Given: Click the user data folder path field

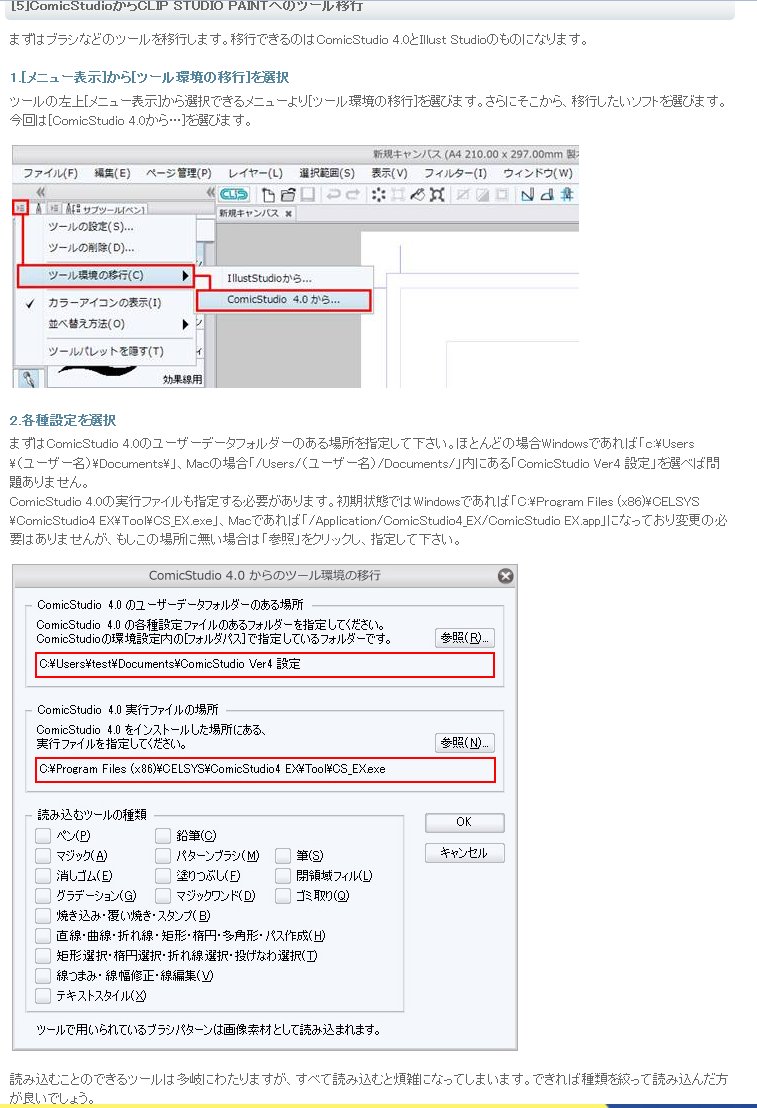Looking at the screenshot, I should point(265,665).
